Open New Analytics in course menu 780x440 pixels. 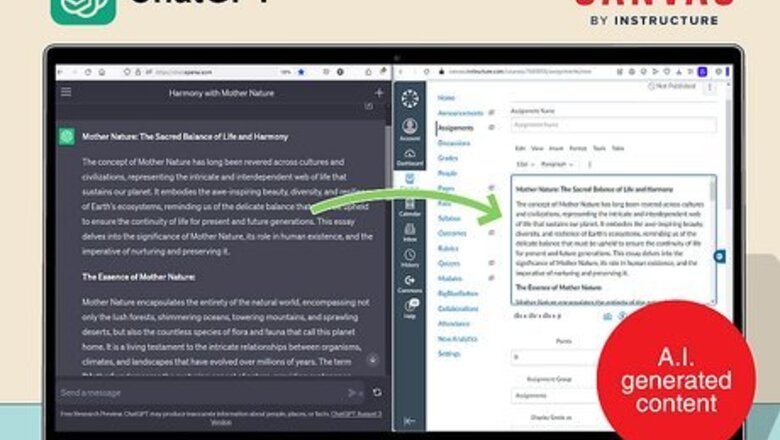coord(458,339)
